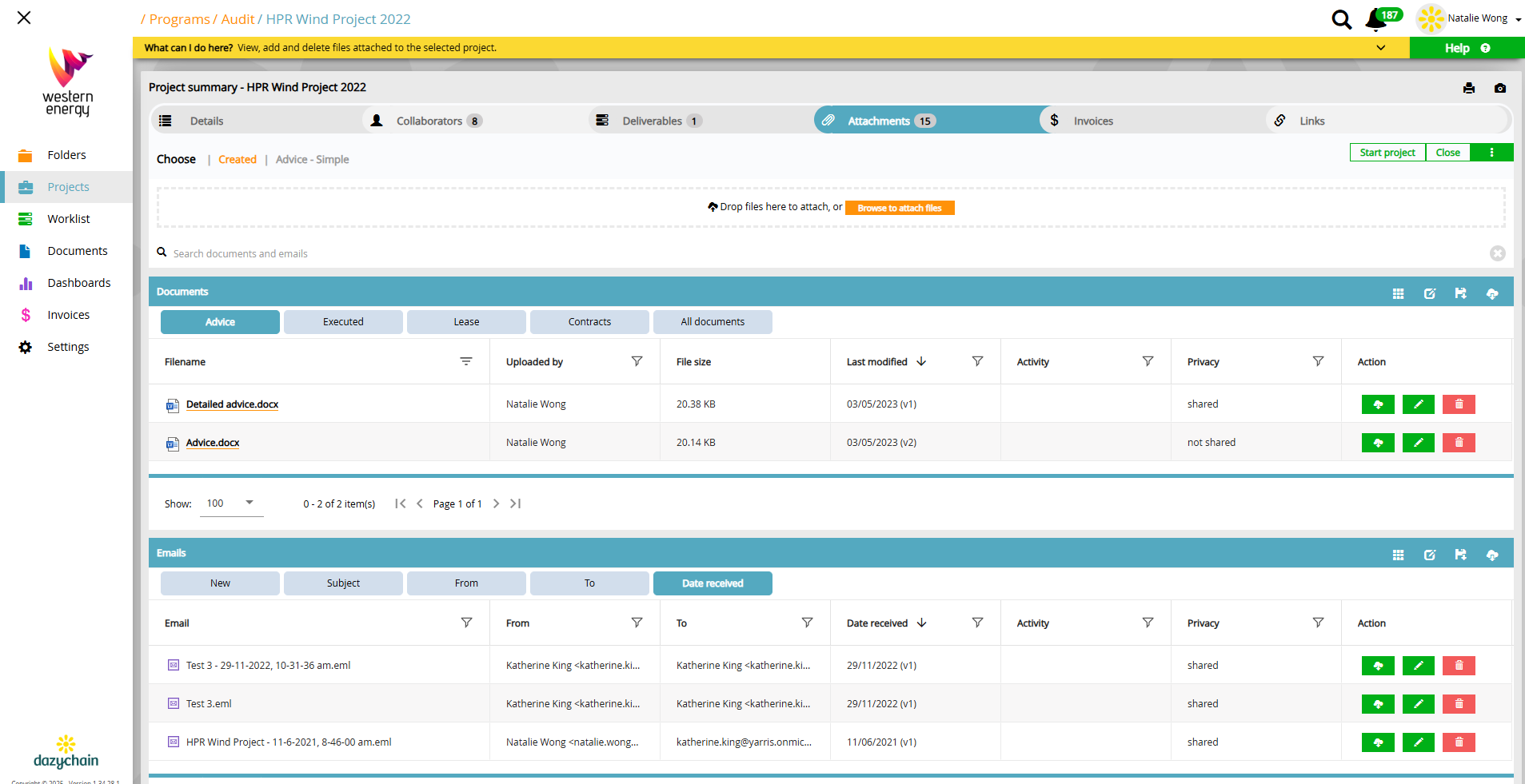Take snapshot using the camera icon
The image size is (1525, 784).
click(1500, 88)
